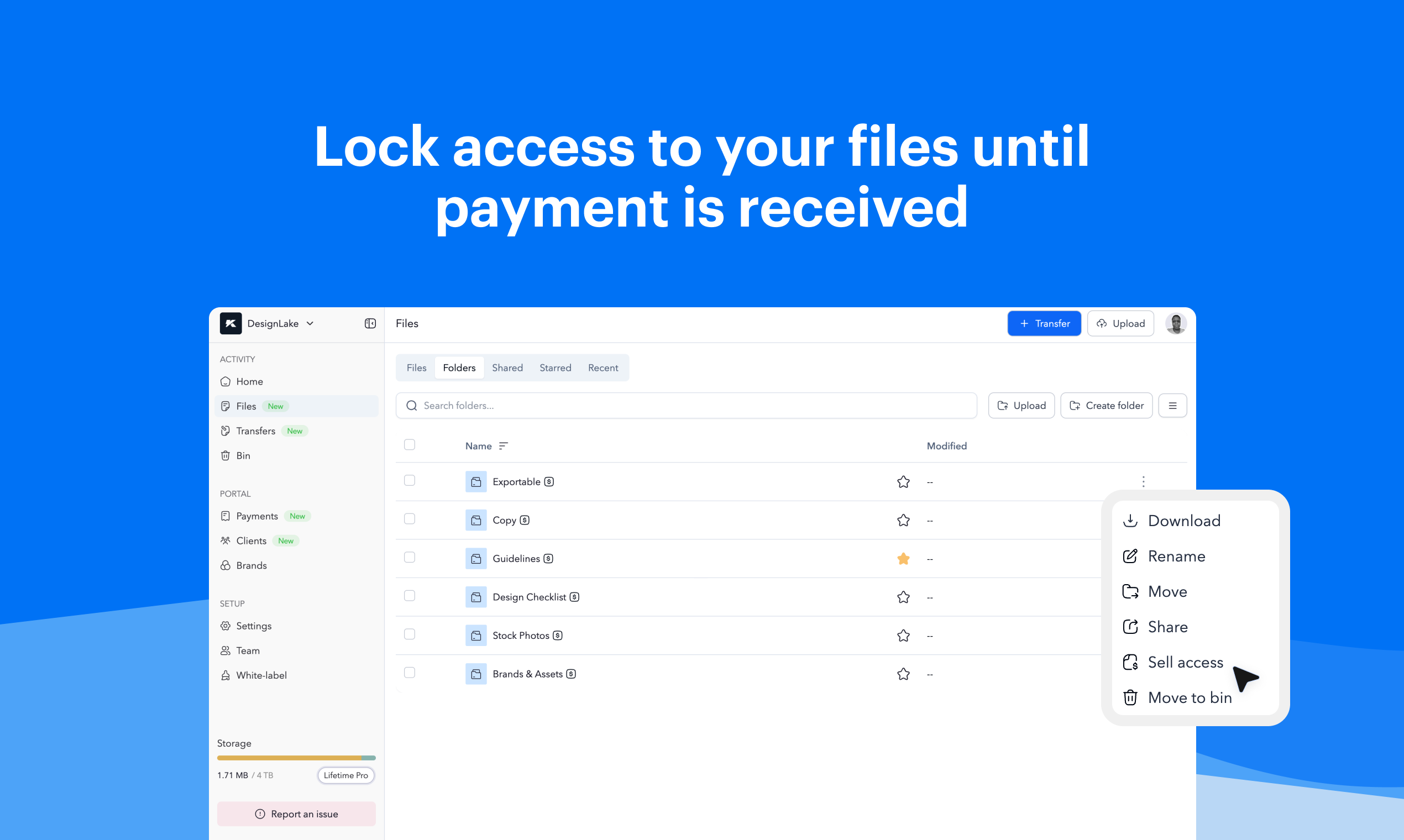Viewport: 1404px width, 840px height.
Task: Click the Create folder button
Action: coord(1106,405)
